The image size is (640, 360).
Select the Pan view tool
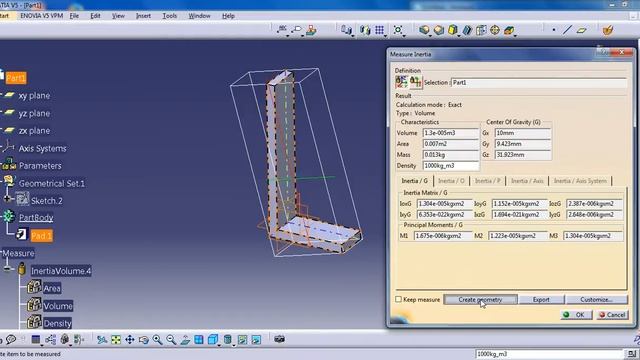130,340
